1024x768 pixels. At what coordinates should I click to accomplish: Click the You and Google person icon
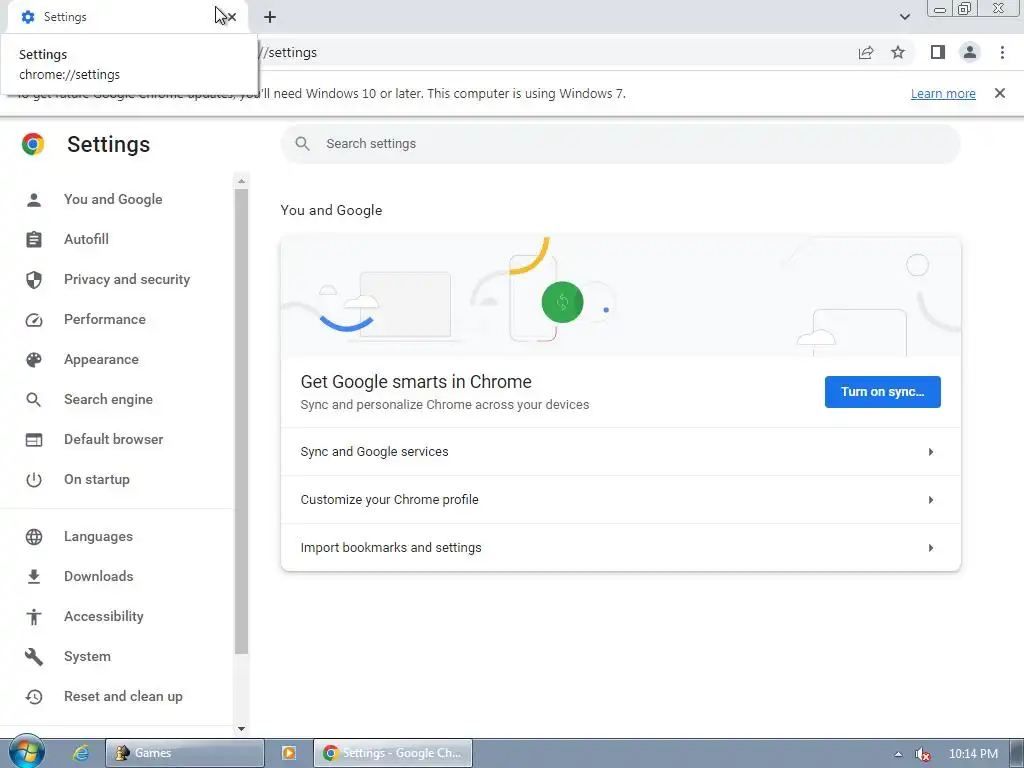click(x=34, y=200)
